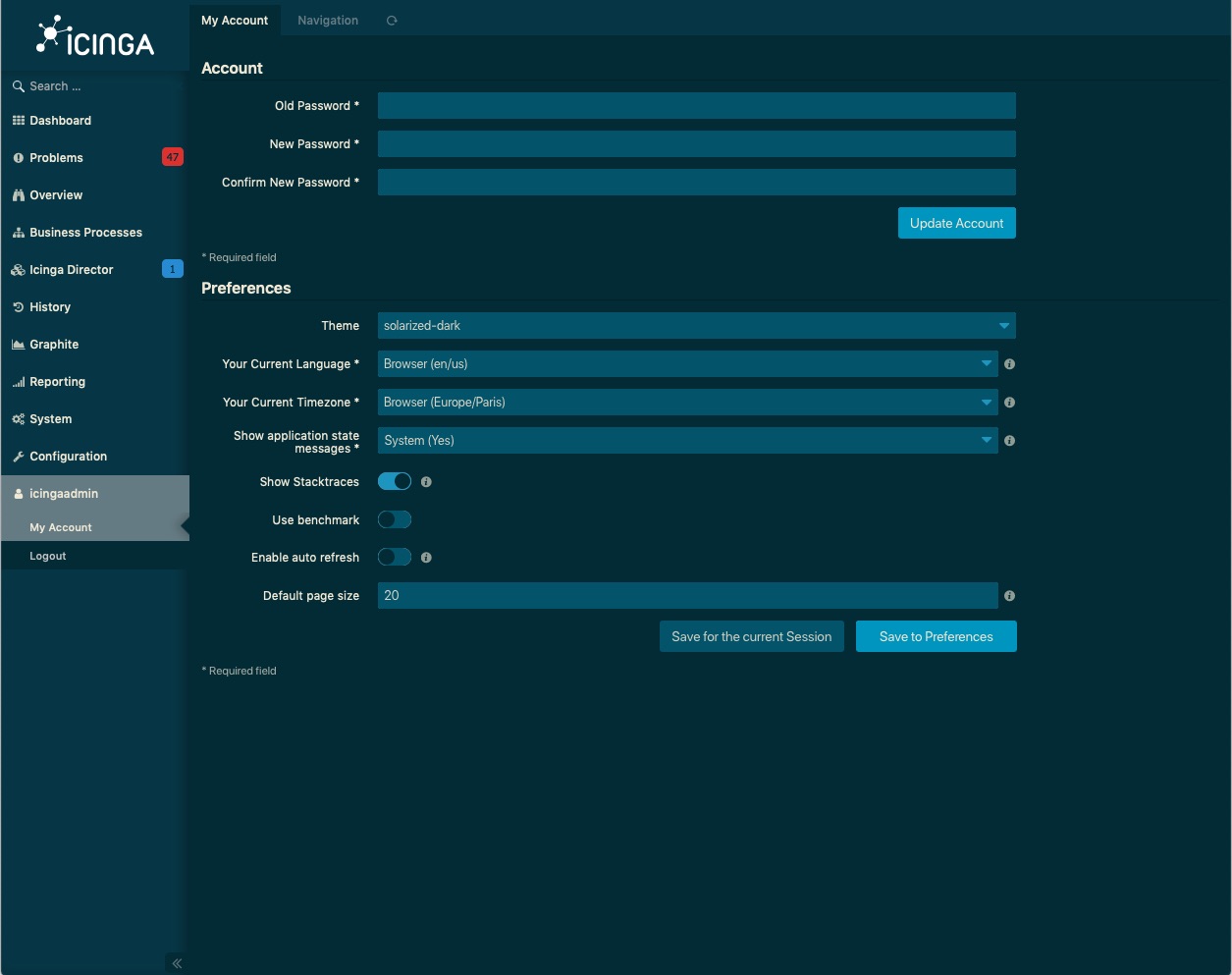This screenshot has width=1232, height=975.
Task: Disable the Show Stacktraces toggle
Action: [395, 481]
